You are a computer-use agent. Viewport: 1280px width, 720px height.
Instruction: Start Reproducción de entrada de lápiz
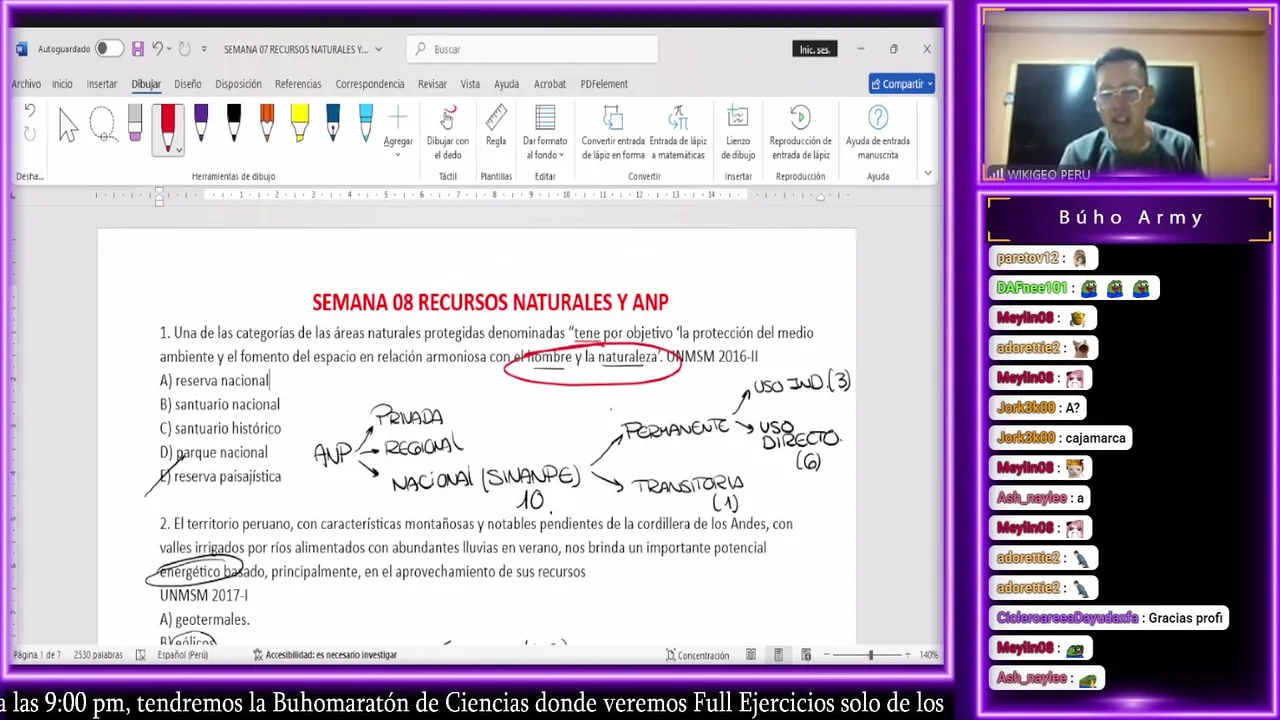[x=800, y=133]
